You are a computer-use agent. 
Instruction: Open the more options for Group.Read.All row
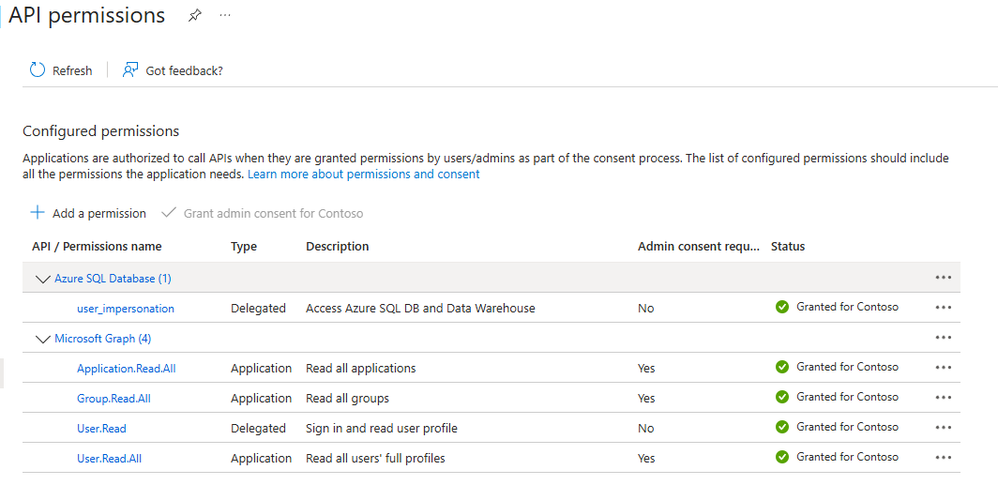pyautogui.click(x=943, y=398)
